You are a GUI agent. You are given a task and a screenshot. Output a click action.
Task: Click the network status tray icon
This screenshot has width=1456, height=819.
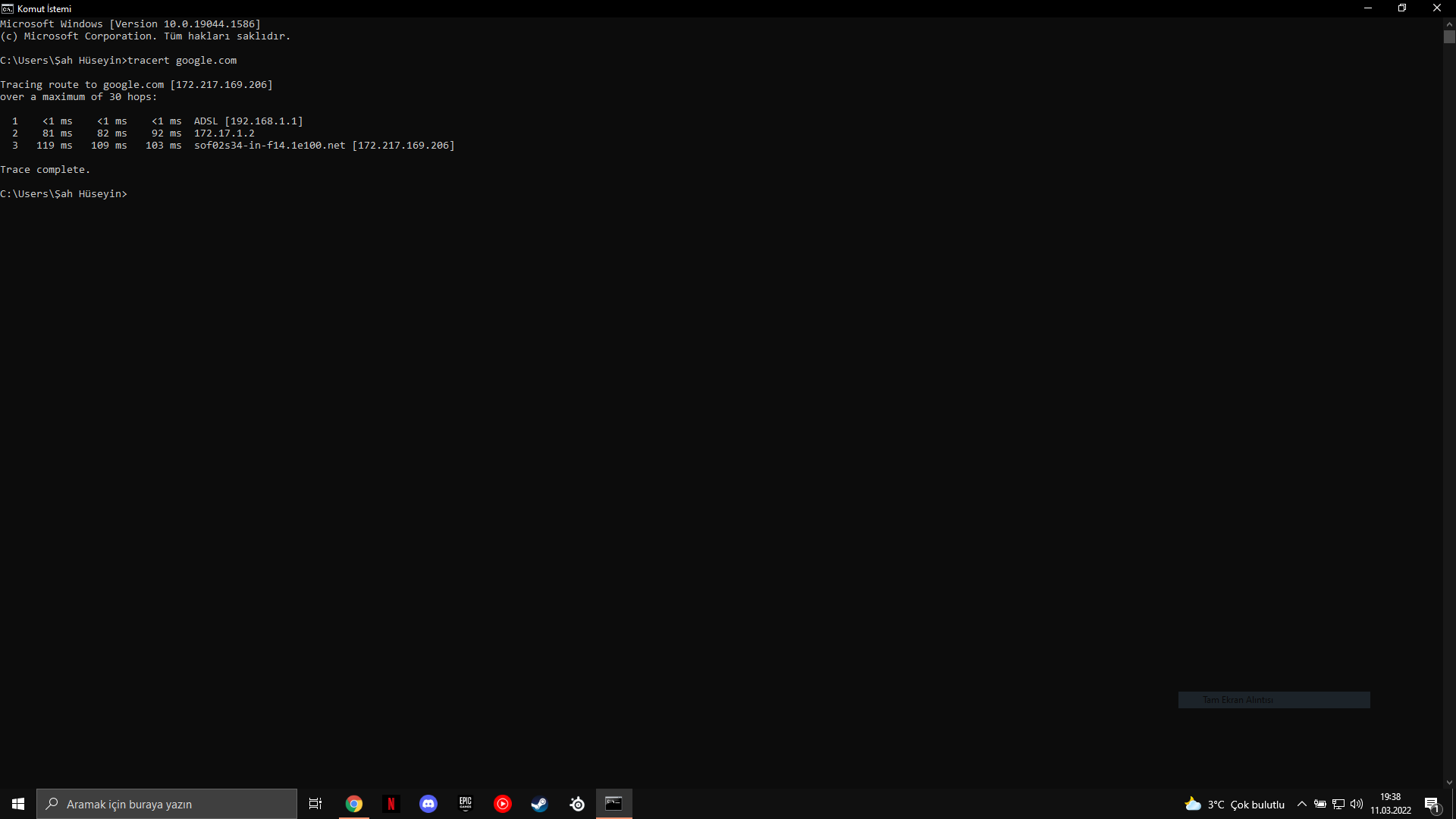1338,804
